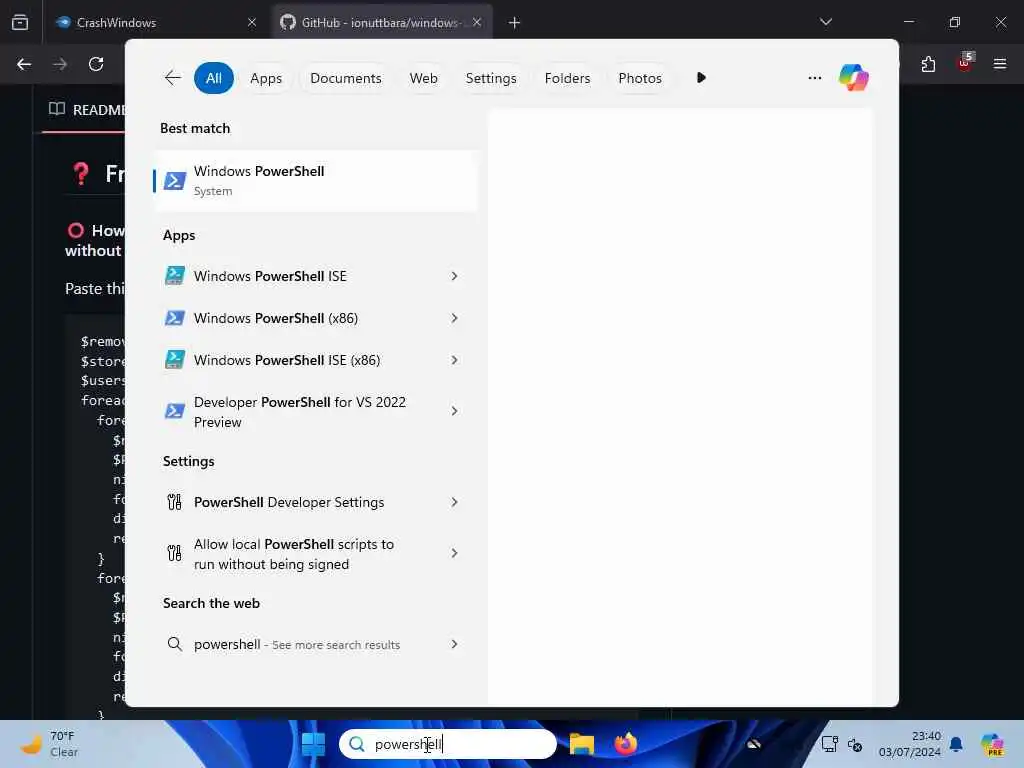Image resolution: width=1024 pixels, height=768 pixels.
Task: Open Copilot from the search panel
Action: pyautogui.click(x=854, y=78)
